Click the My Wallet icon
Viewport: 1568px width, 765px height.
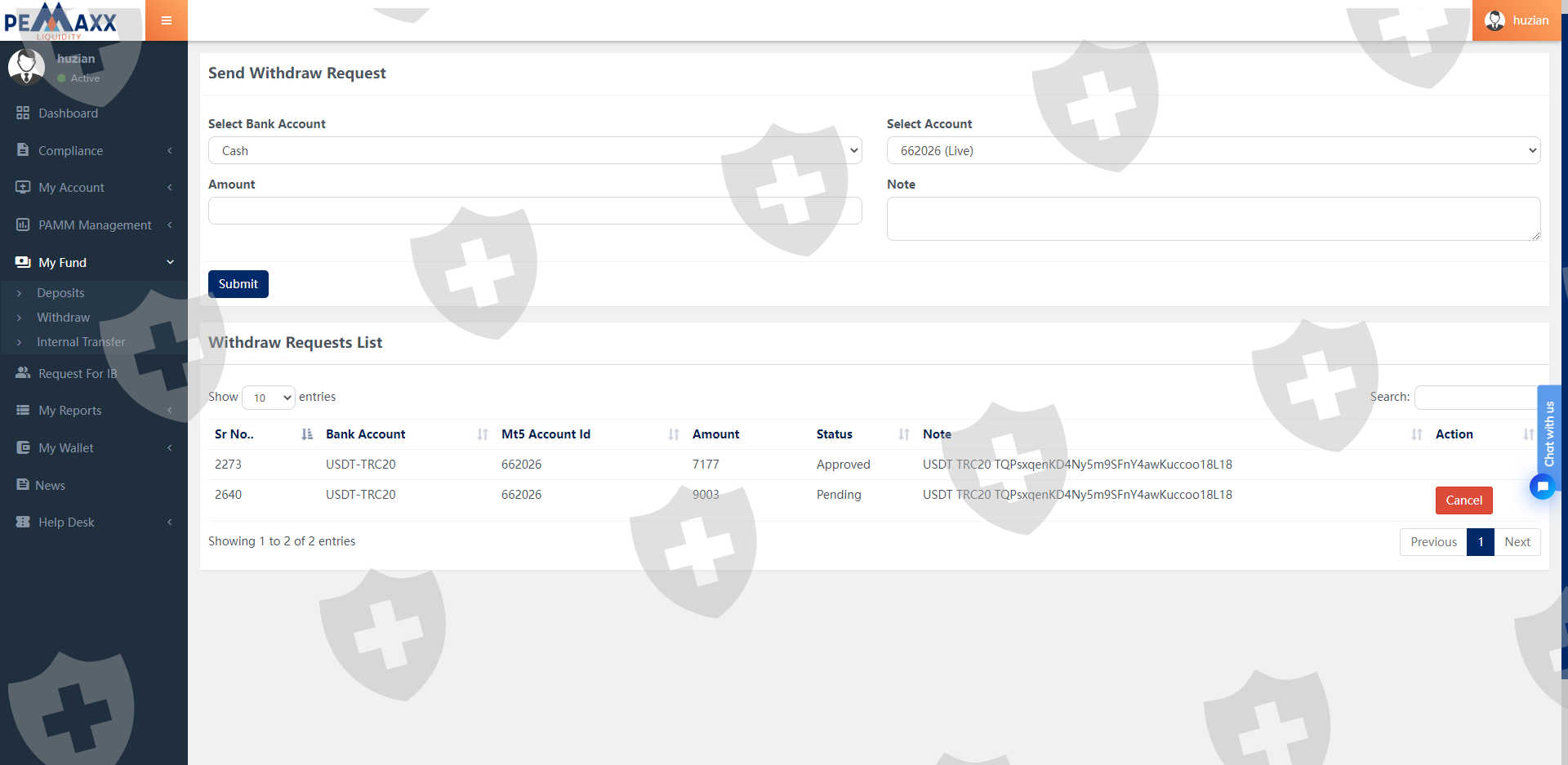tap(23, 447)
